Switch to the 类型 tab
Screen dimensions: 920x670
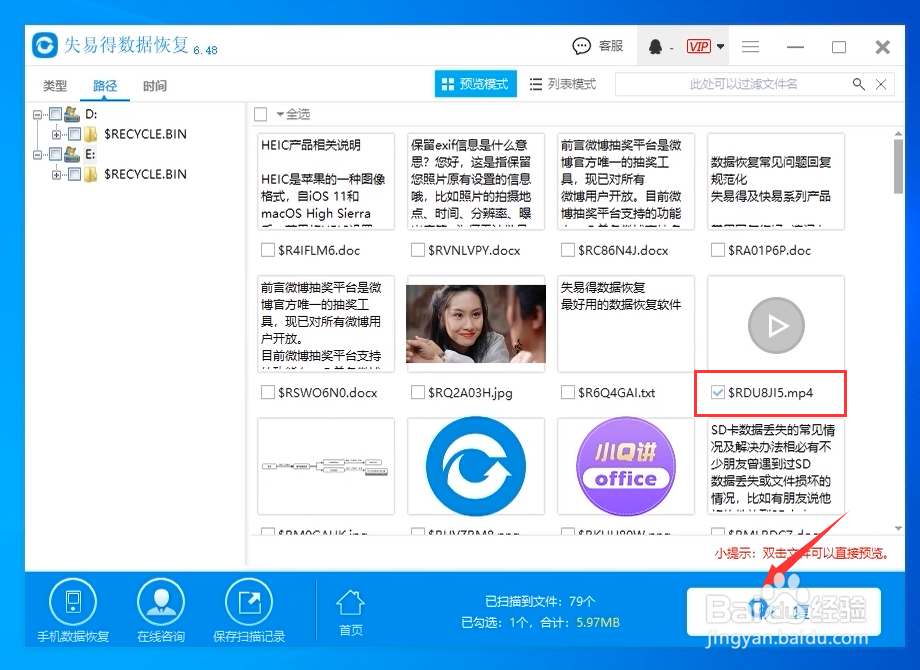(55, 86)
